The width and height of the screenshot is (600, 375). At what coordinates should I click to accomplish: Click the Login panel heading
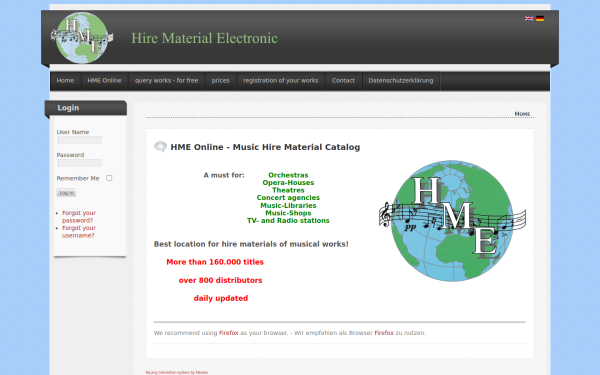click(68, 108)
